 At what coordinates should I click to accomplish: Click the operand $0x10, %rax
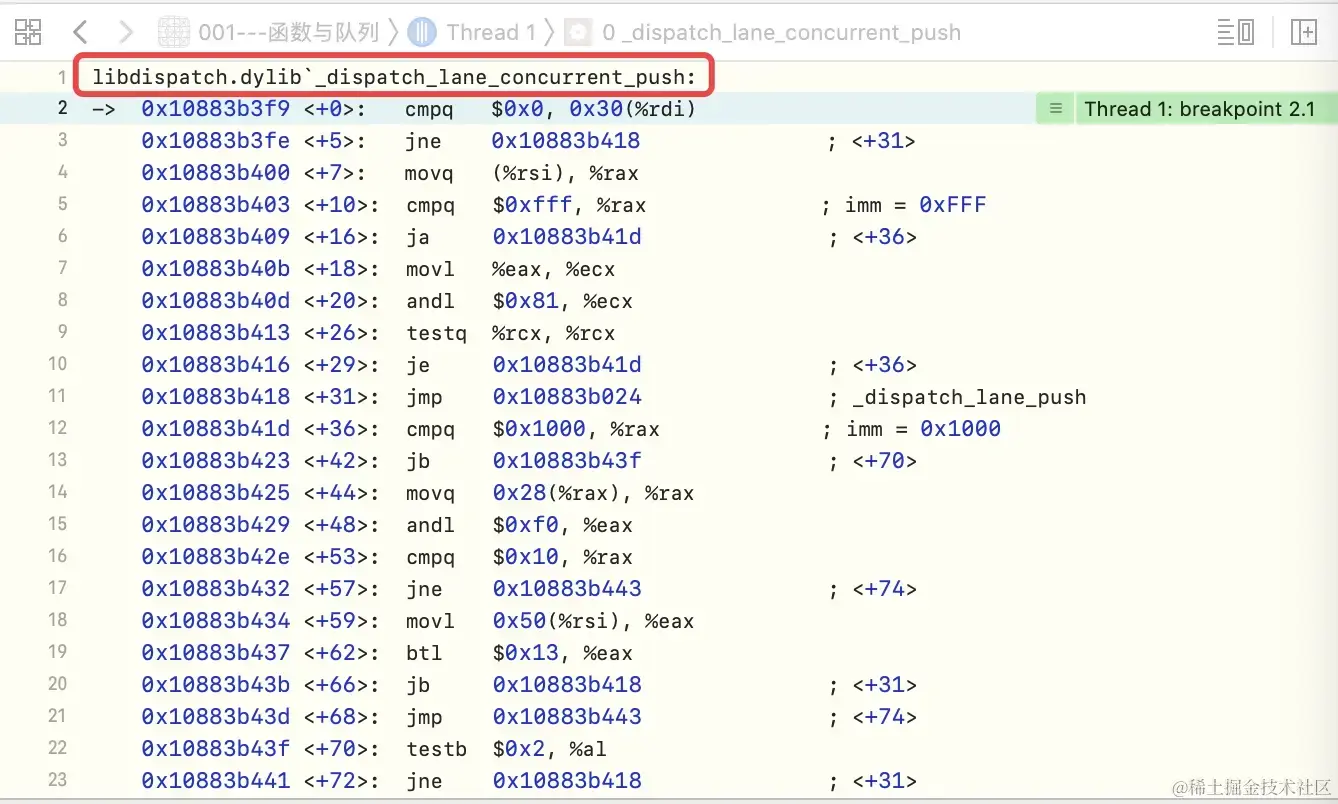coord(562,557)
